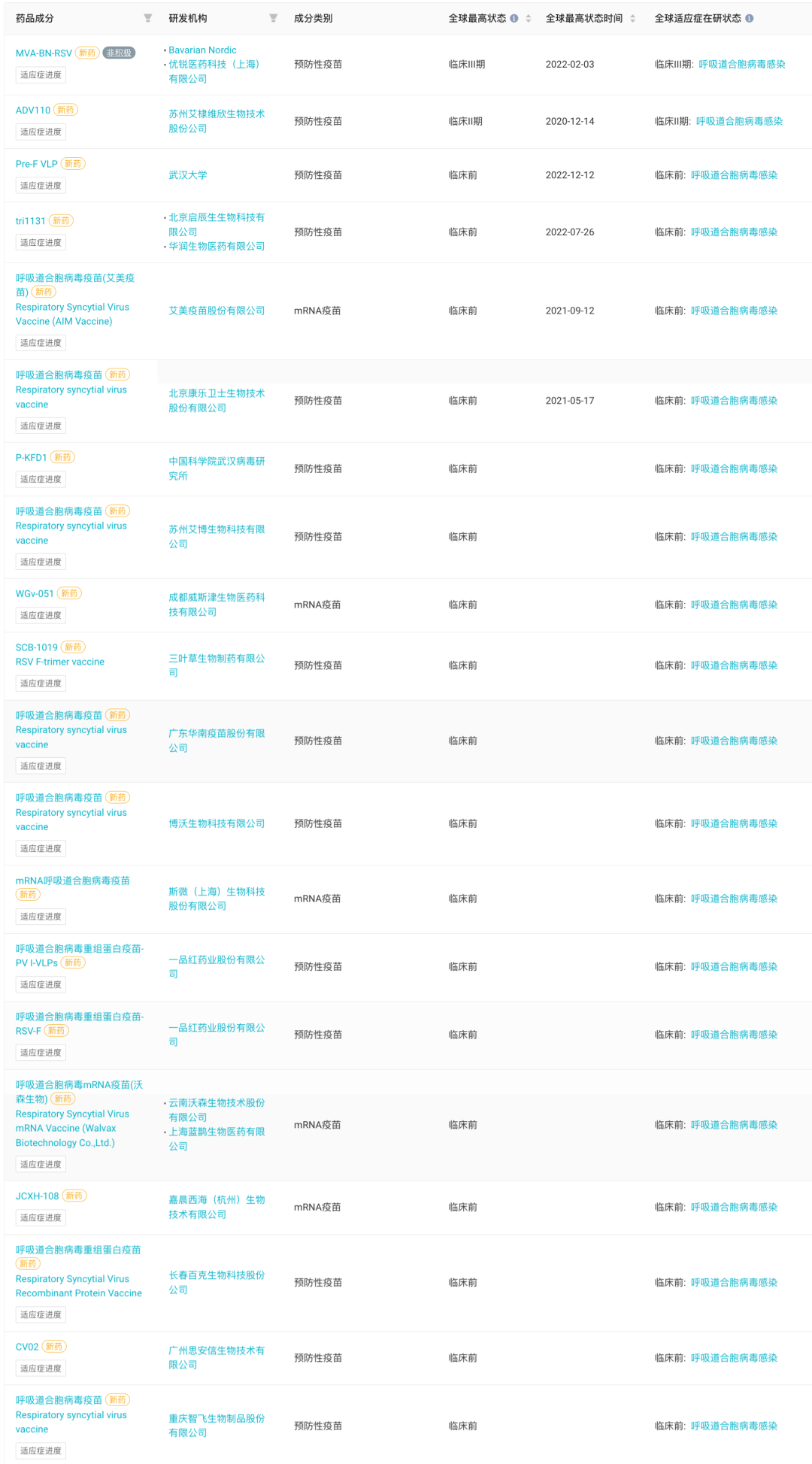
Task: Click 适应症进度 in the 苏州艾博 row
Action: click(41, 562)
